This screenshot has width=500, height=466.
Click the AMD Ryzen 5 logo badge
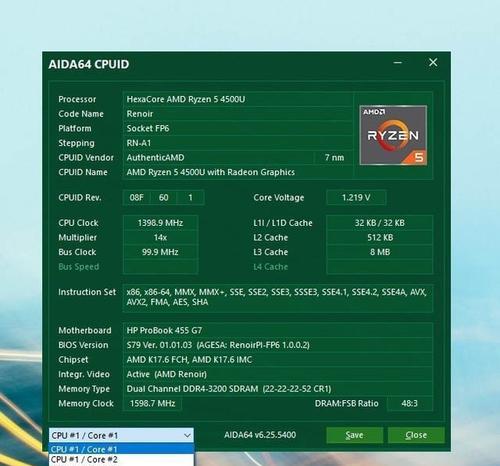pyautogui.click(x=393, y=135)
